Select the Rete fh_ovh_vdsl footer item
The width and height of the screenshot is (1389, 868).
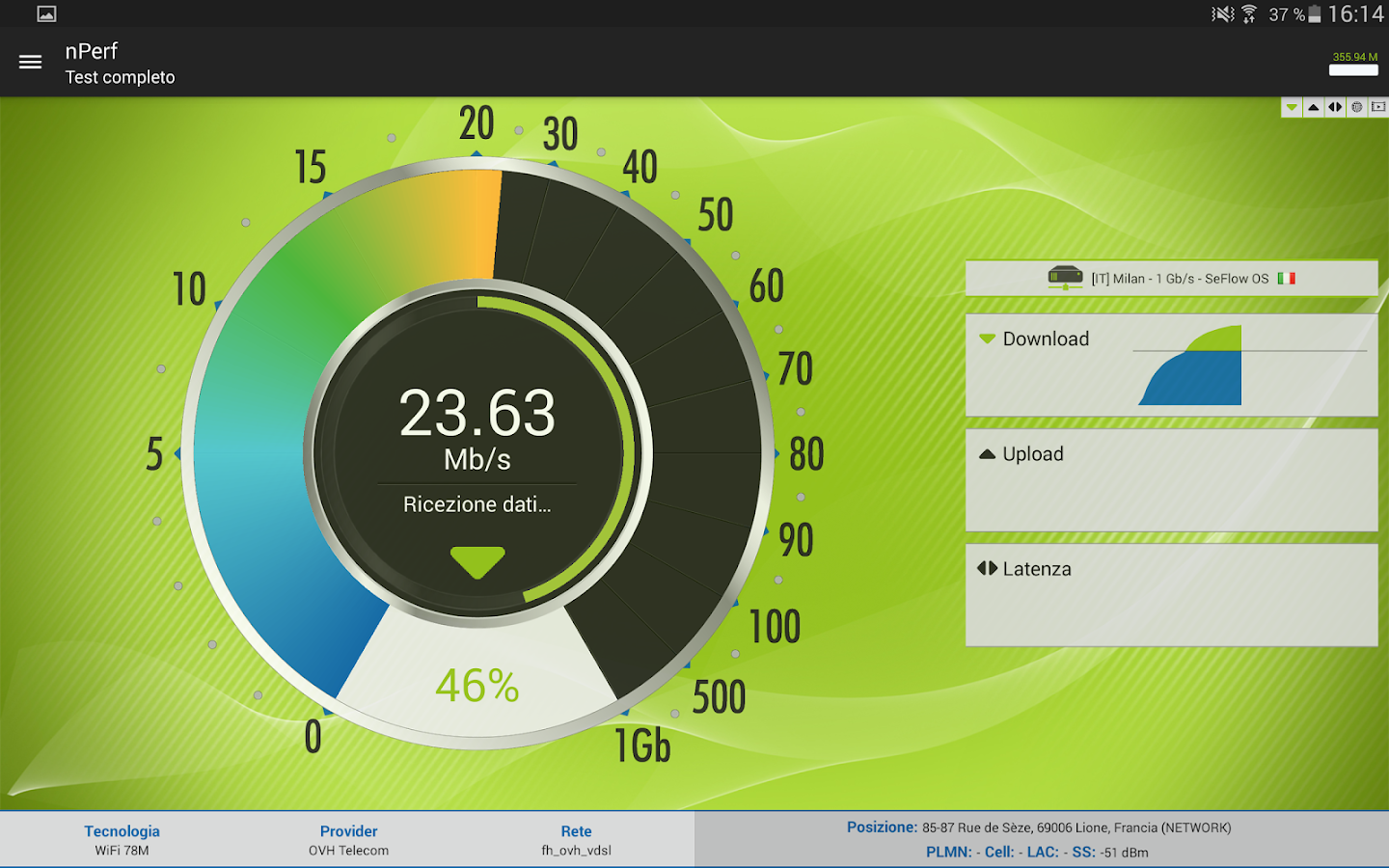pos(575,839)
